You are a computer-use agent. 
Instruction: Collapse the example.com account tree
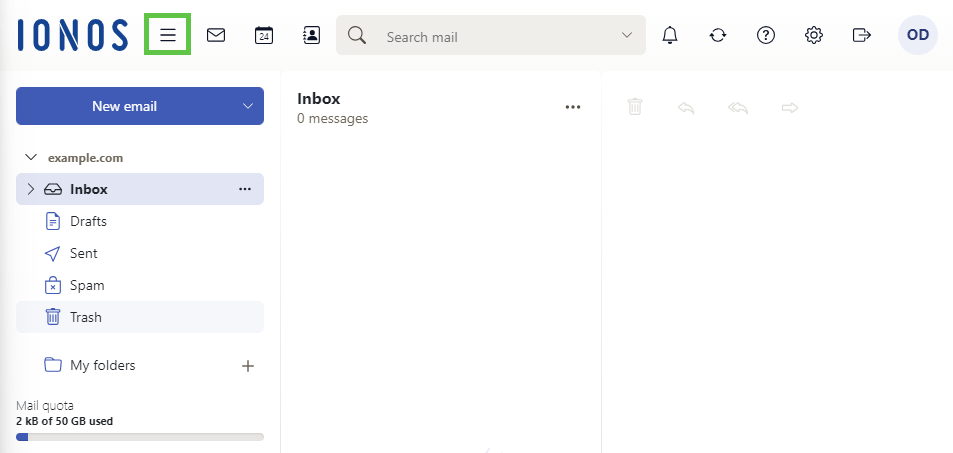coord(31,158)
